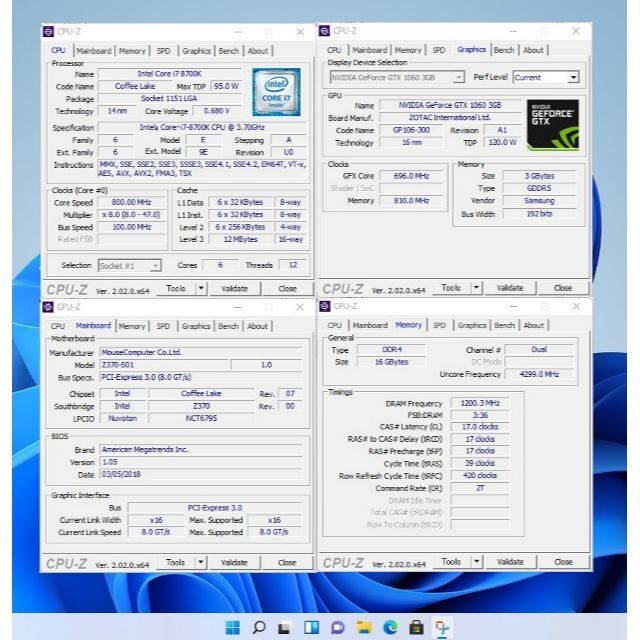Click the Max TDP 95.0 W value

[x=226, y=86]
